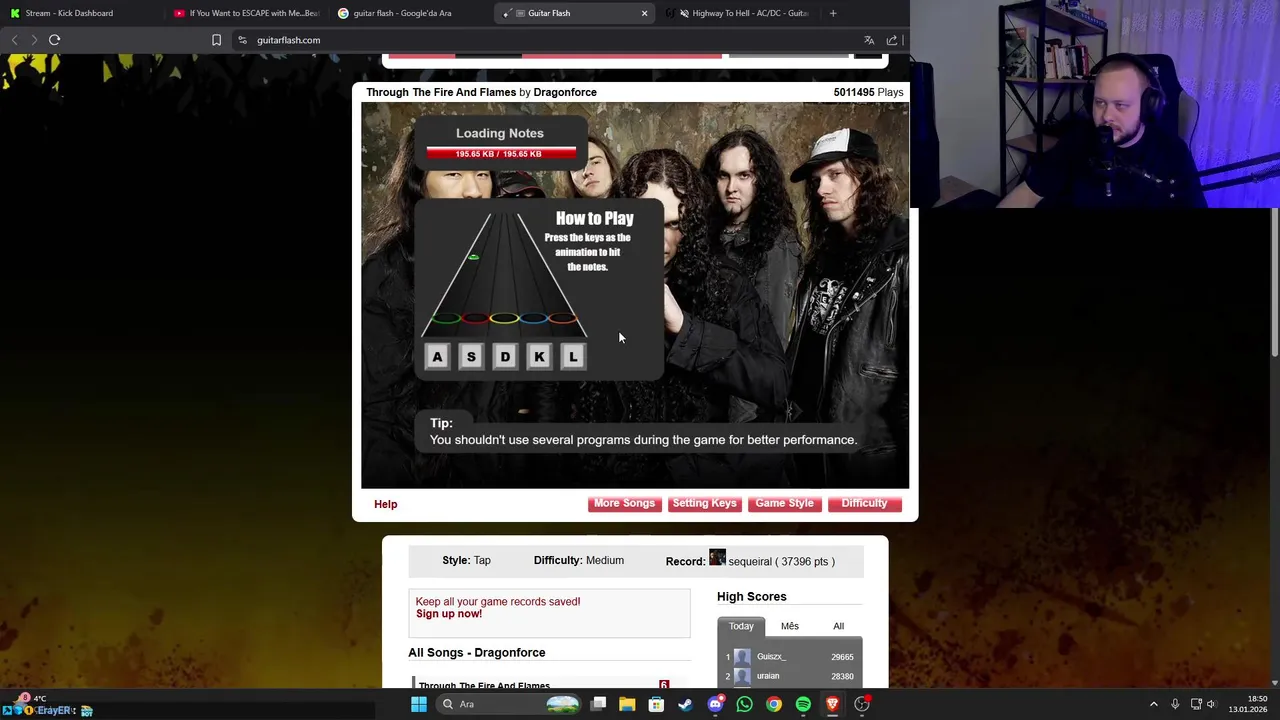The width and height of the screenshot is (1280, 720).
Task: Click the S key tile
Action: coord(471,357)
